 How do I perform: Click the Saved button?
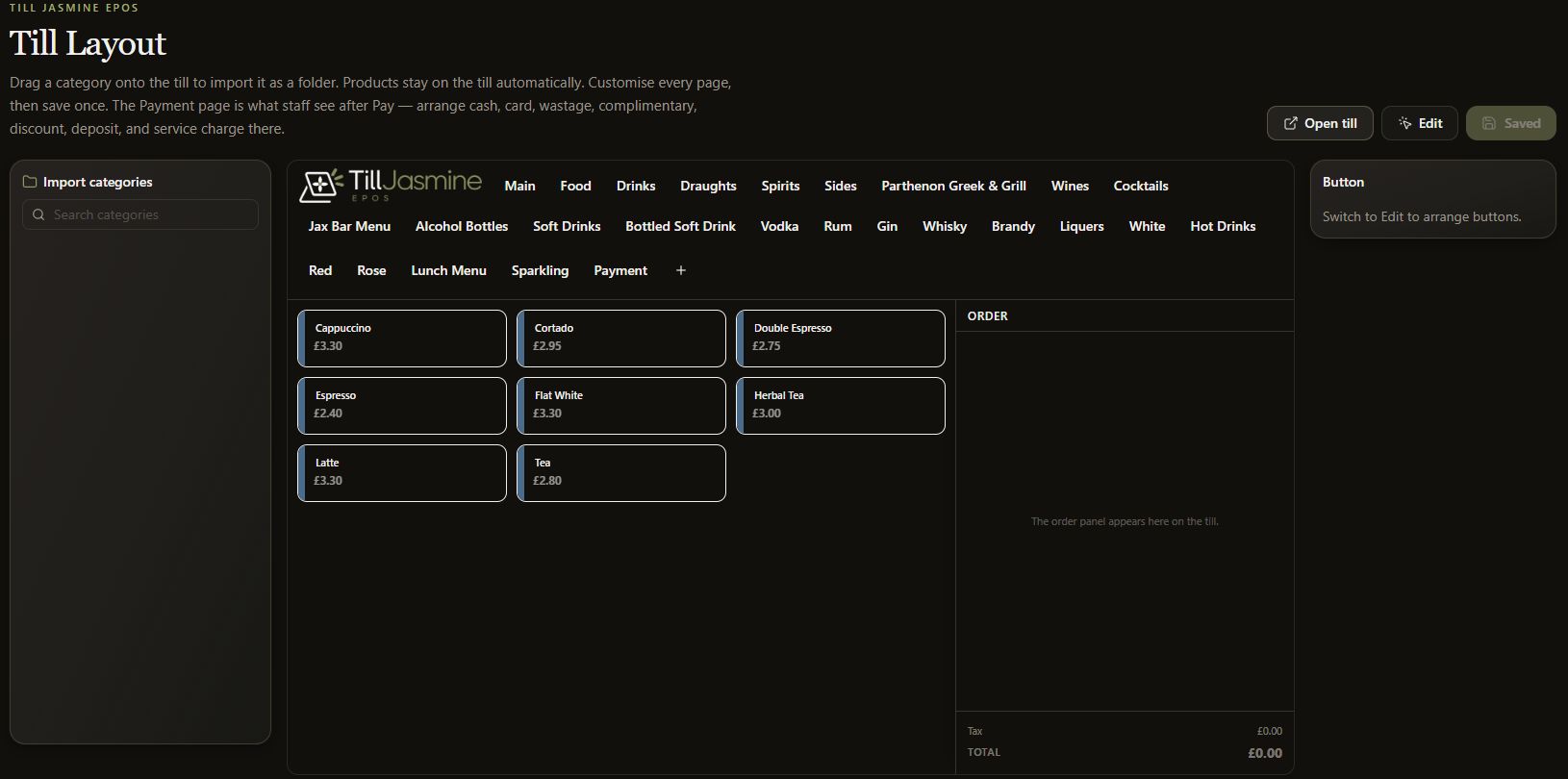pyautogui.click(x=1511, y=123)
